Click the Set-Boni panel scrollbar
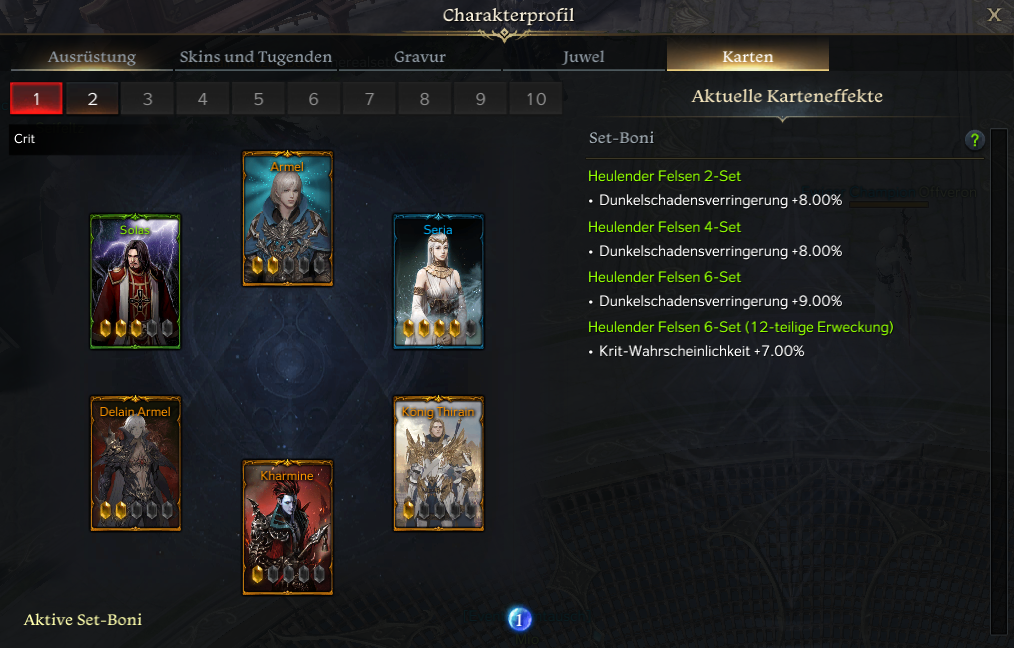Image resolution: width=1014 pixels, height=648 pixels. point(998,382)
